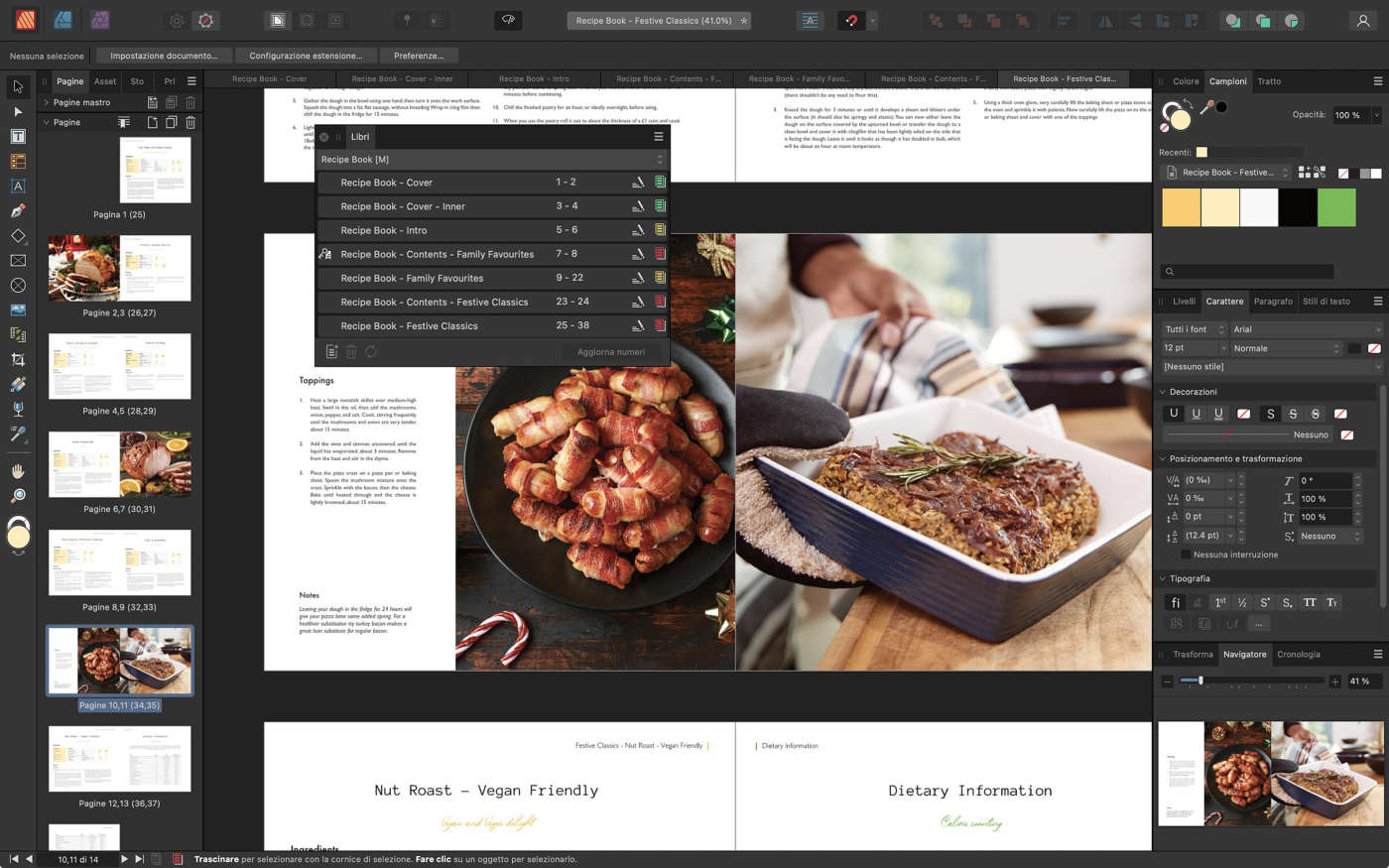
Task: Select the View (hand) tool
Action: click(x=18, y=471)
